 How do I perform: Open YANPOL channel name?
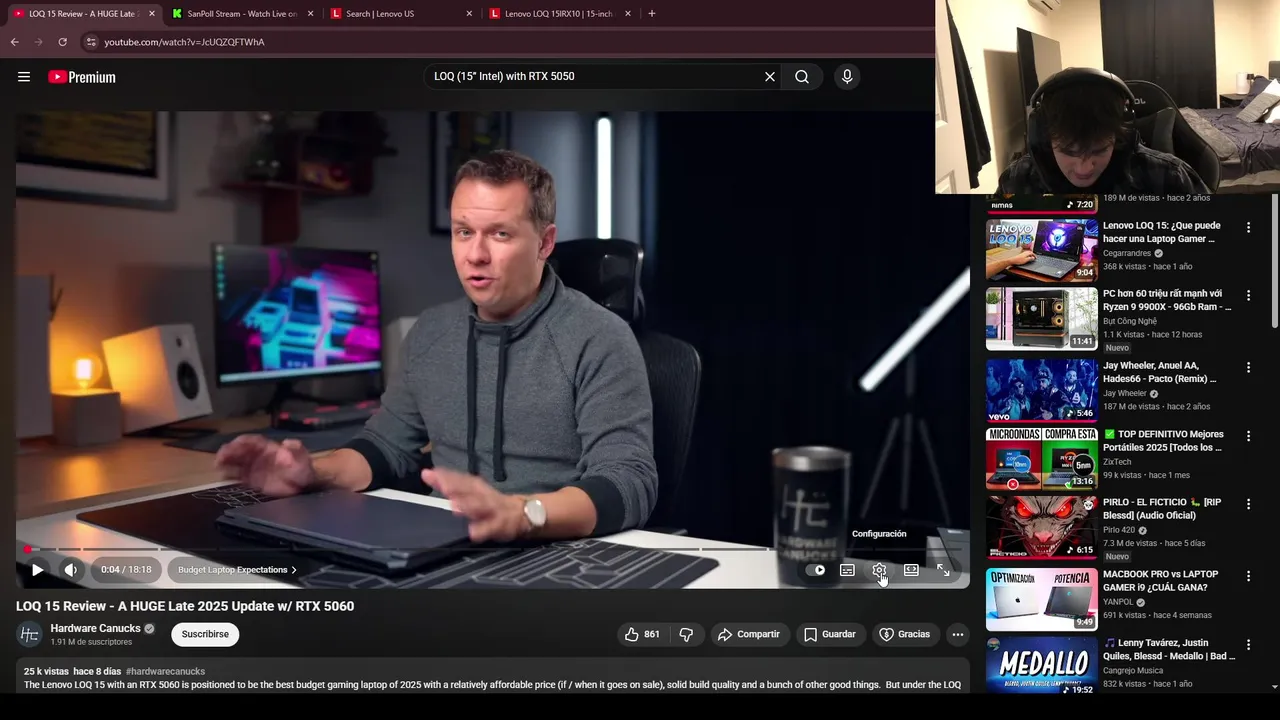(1118, 602)
